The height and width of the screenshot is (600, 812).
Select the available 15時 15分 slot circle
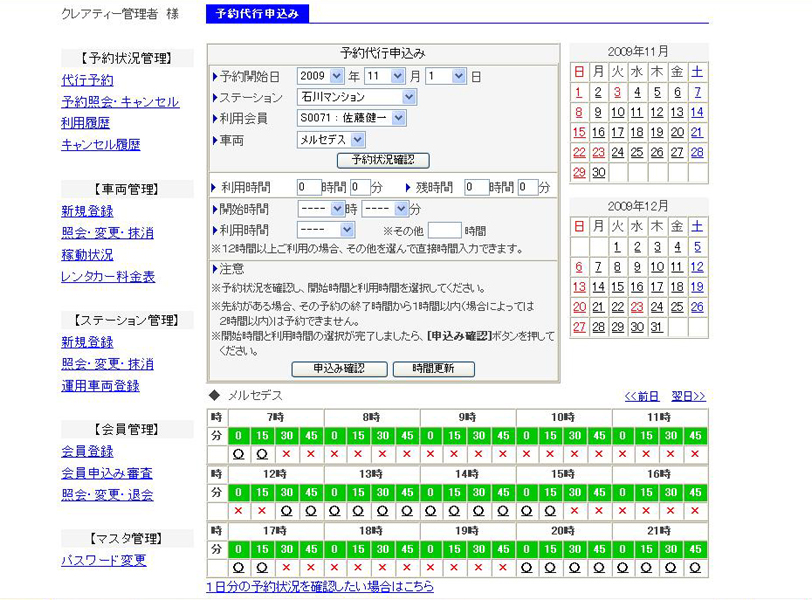(550, 511)
